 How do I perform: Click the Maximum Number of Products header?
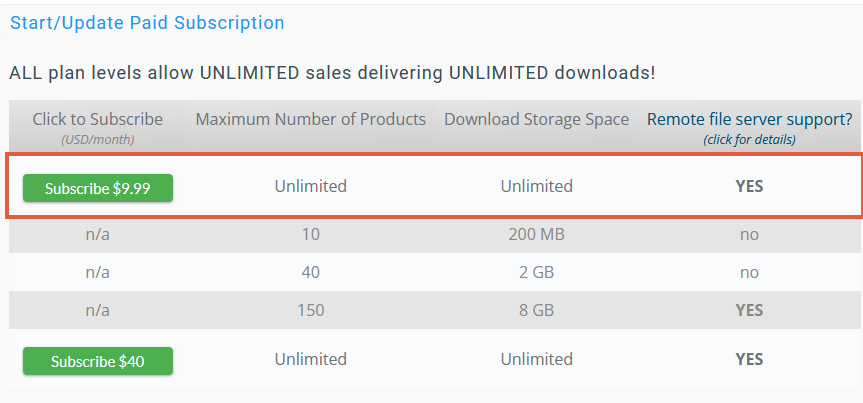(311, 119)
